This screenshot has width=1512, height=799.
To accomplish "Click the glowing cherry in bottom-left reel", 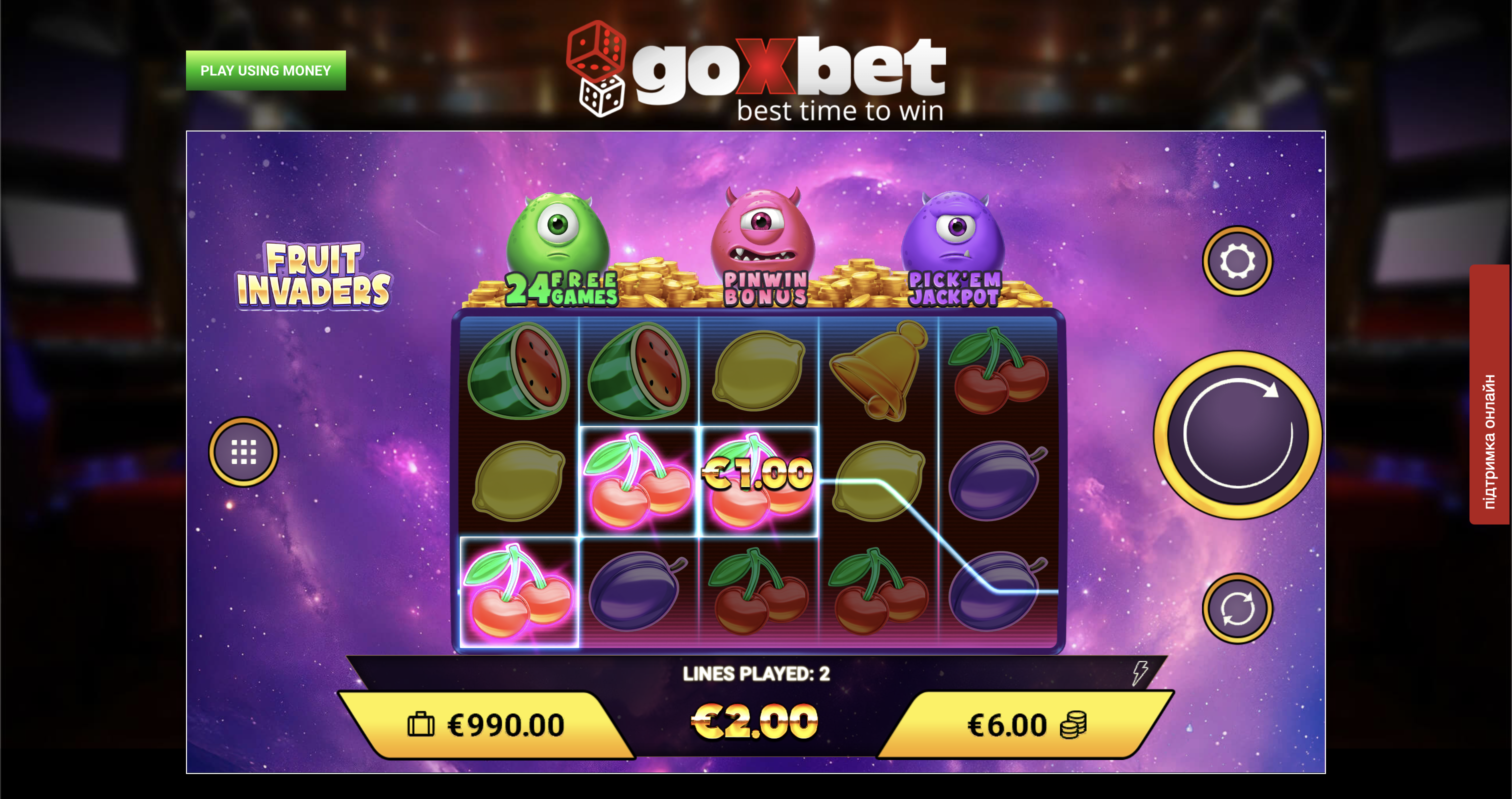I will click(519, 592).
